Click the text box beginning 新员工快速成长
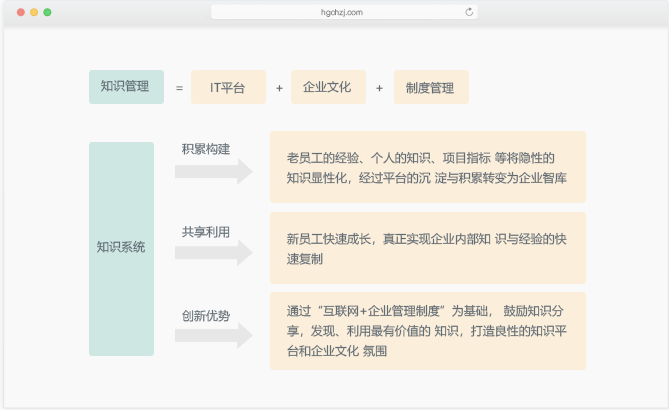669x410 pixels. click(x=427, y=248)
